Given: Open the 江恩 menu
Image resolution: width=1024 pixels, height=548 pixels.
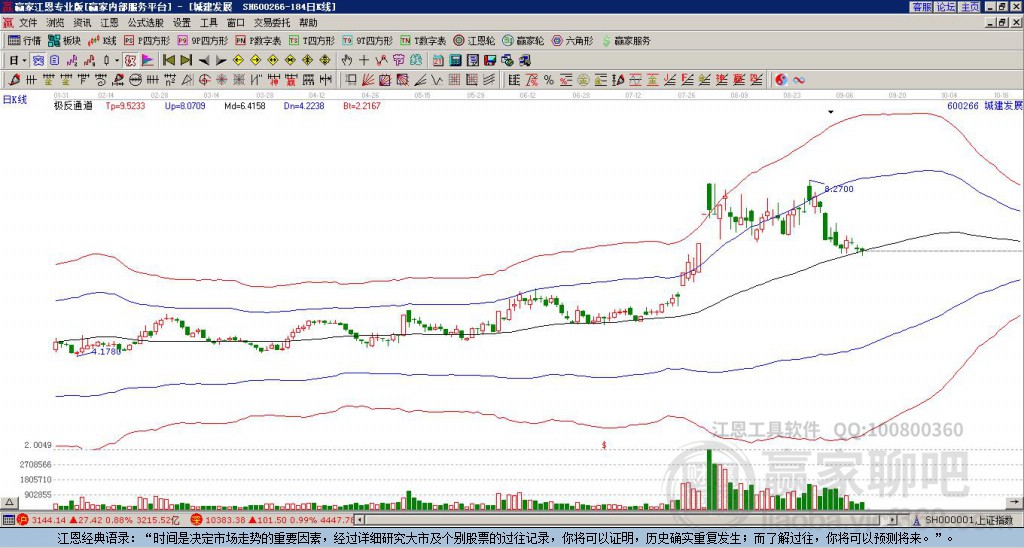Looking at the screenshot, I should 109,23.
